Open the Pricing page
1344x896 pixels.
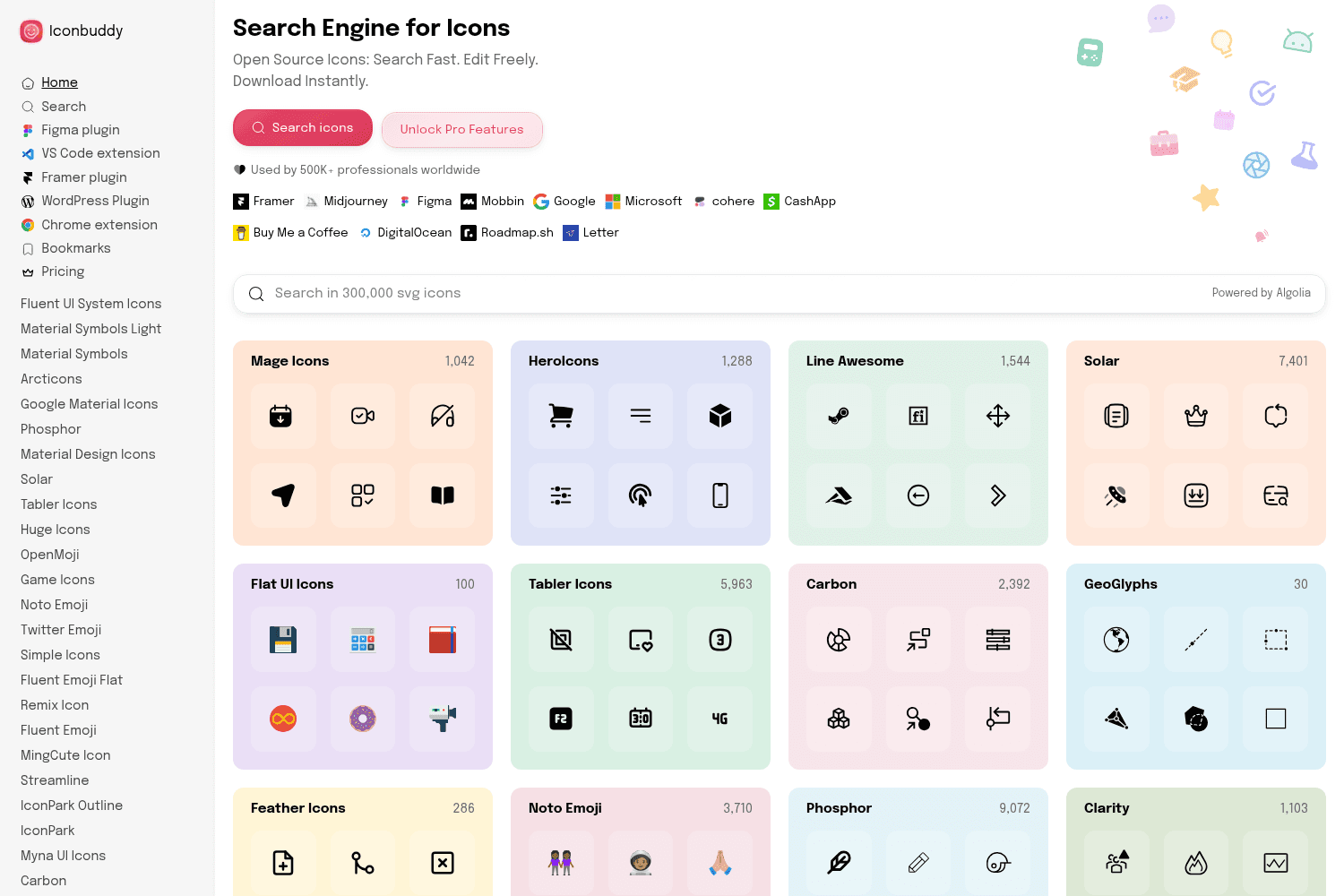pos(63,271)
